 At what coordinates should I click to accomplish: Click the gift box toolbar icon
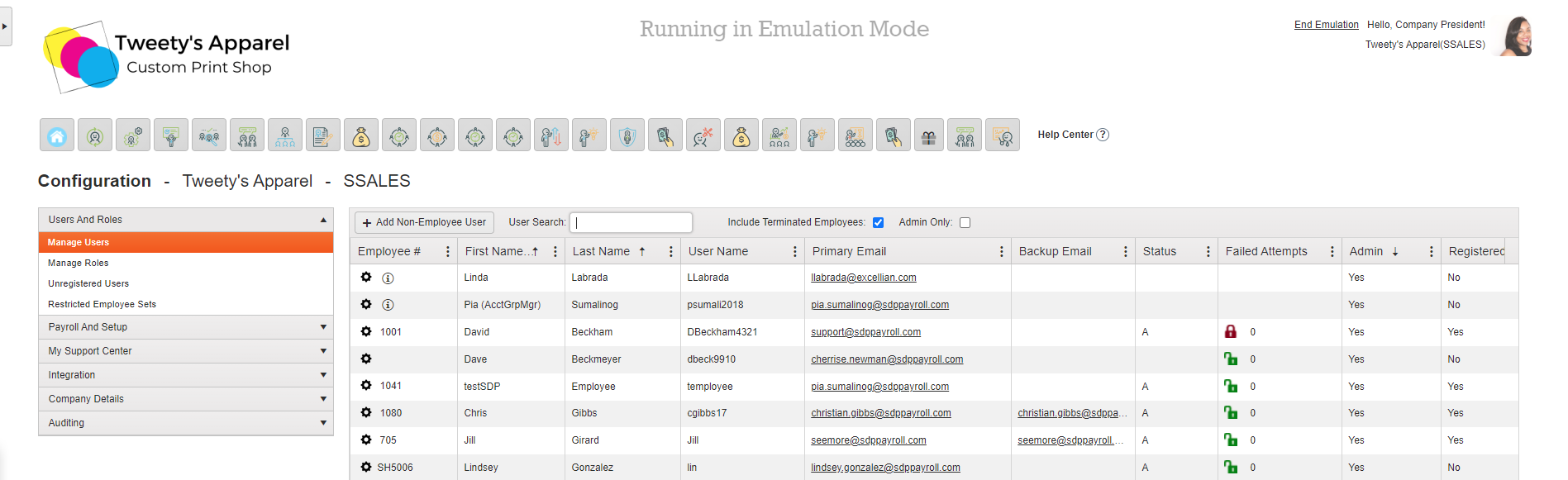(x=928, y=135)
